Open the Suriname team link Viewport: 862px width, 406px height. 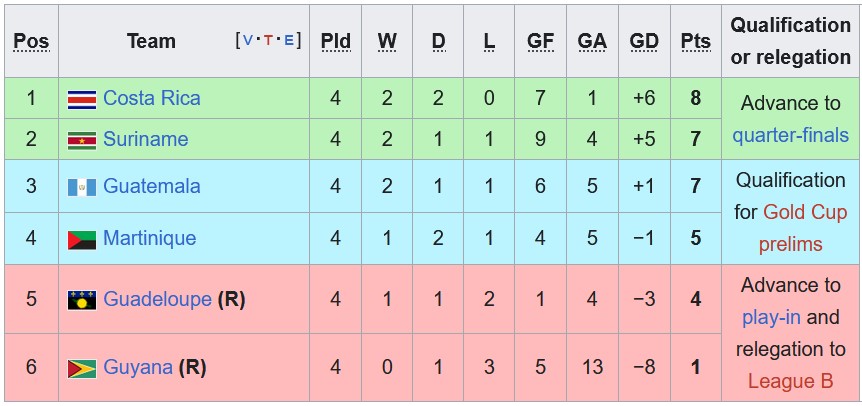pos(145,139)
